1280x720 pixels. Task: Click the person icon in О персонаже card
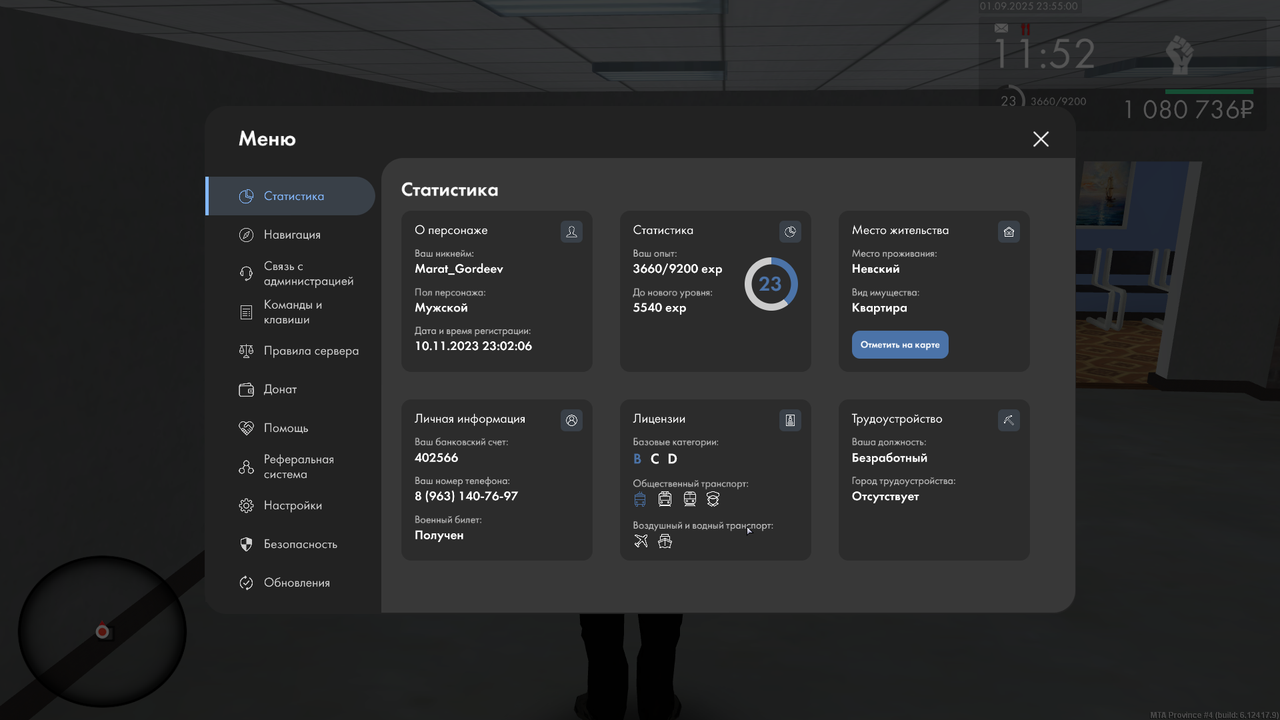pos(571,232)
